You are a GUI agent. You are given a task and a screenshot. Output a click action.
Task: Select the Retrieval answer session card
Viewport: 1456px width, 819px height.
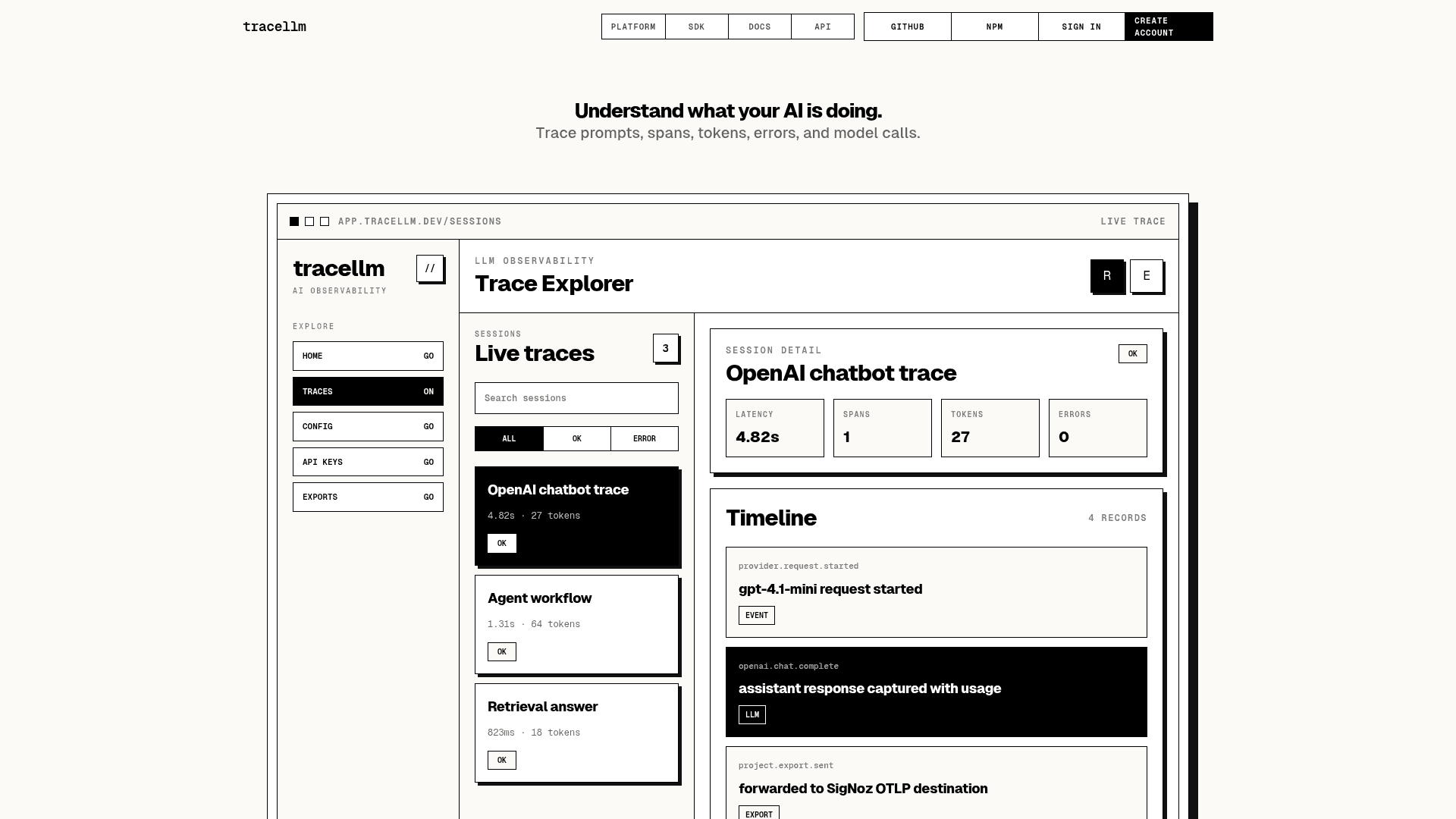click(x=576, y=733)
